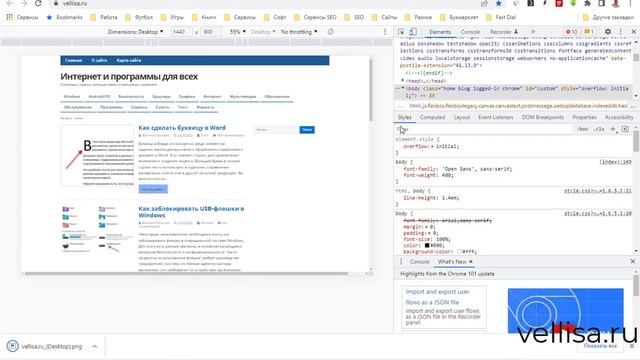
Task: Click the styles Filter input field
Action: 484,129
